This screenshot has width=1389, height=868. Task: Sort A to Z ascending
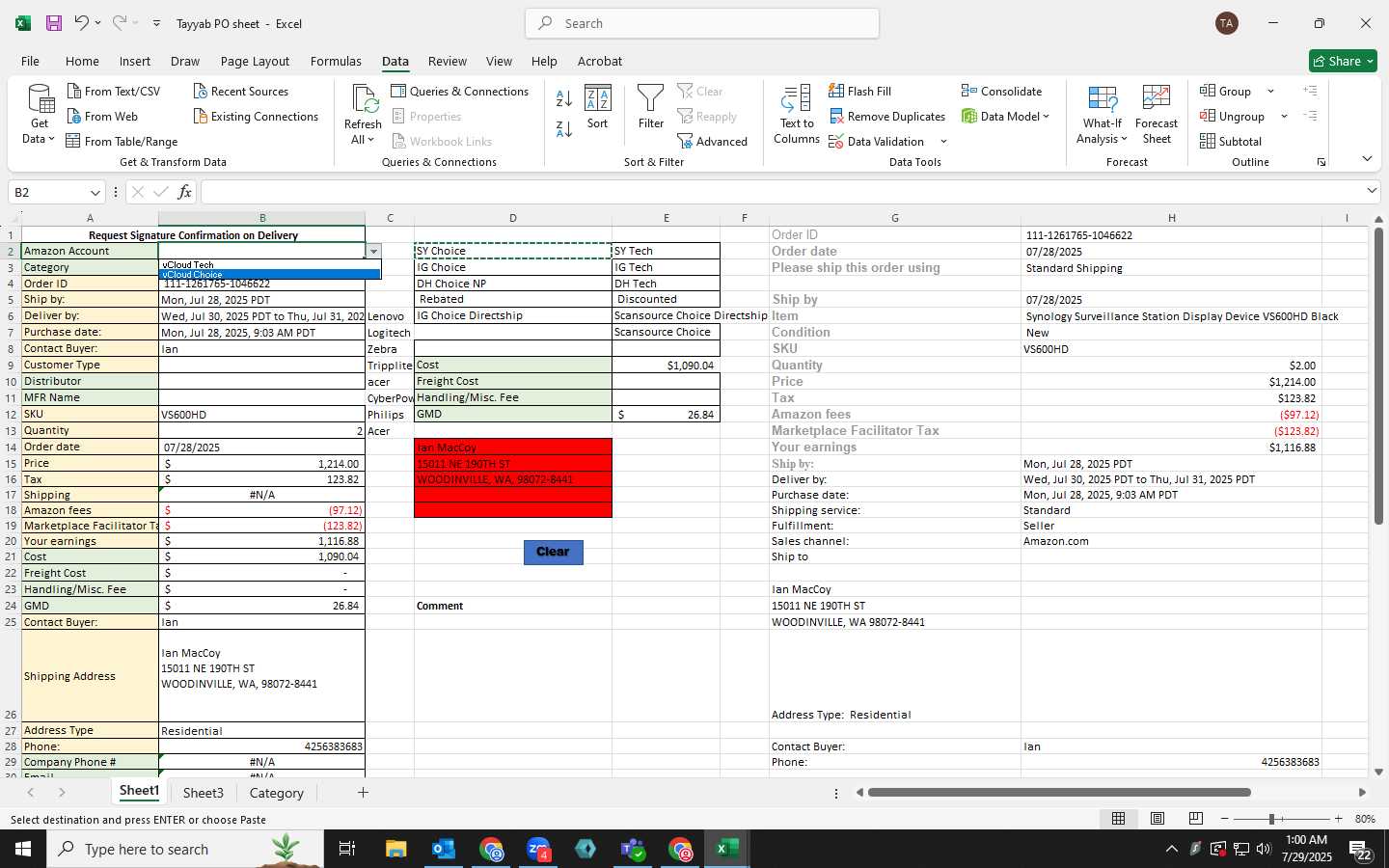[x=564, y=97]
